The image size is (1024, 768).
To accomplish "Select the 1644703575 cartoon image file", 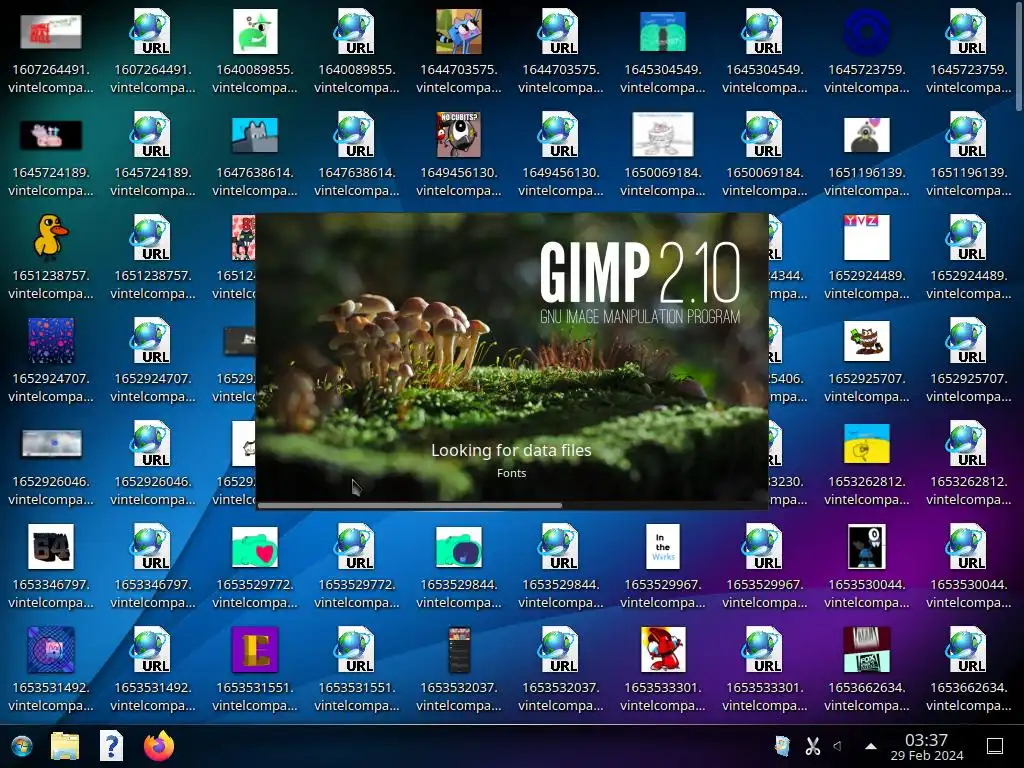I will click(x=459, y=31).
